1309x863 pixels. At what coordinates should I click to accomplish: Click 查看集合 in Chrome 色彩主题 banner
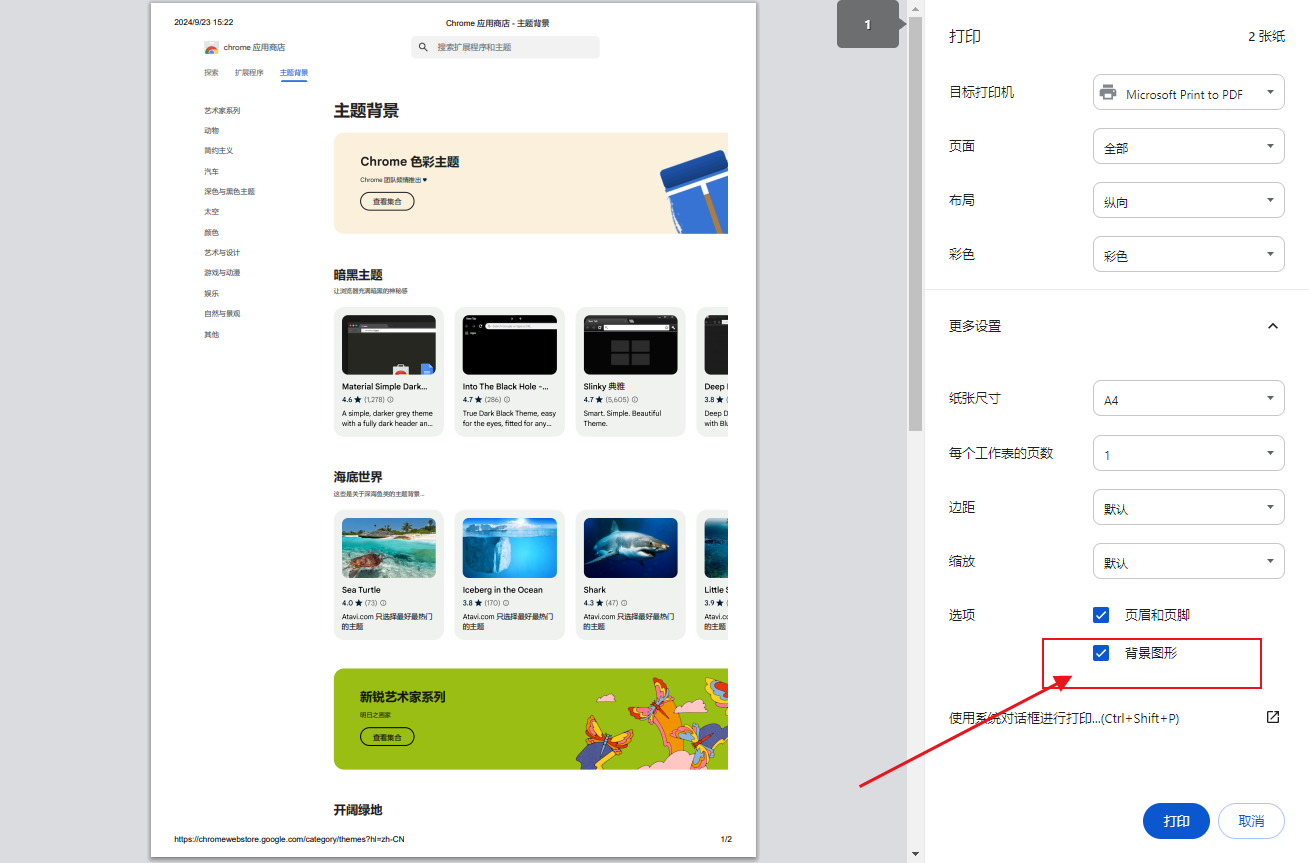pyautogui.click(x=387, y=201)
